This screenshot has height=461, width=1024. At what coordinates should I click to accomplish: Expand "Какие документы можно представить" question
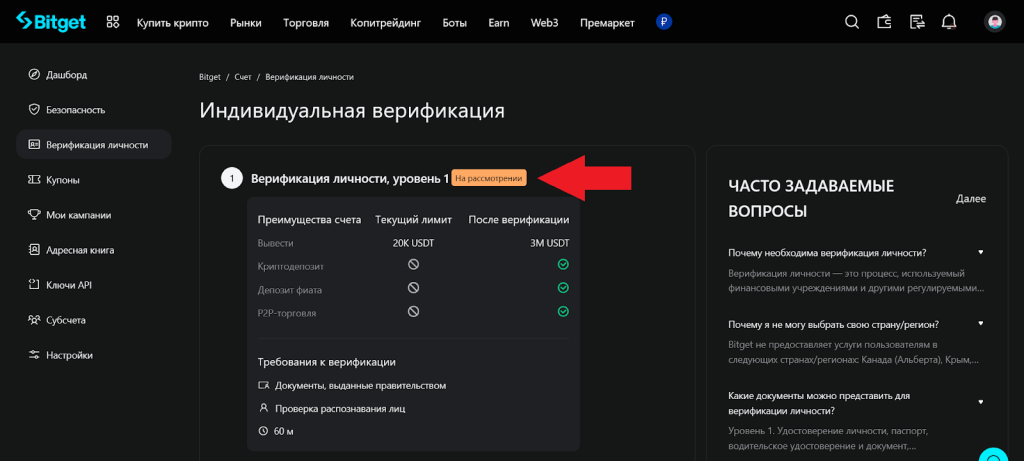coord(981,401)
